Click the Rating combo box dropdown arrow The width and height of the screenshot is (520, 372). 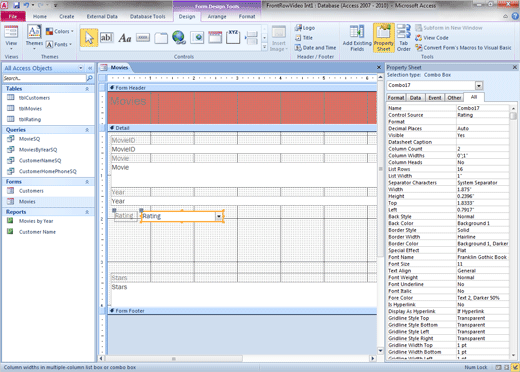[x=219, y=216]
